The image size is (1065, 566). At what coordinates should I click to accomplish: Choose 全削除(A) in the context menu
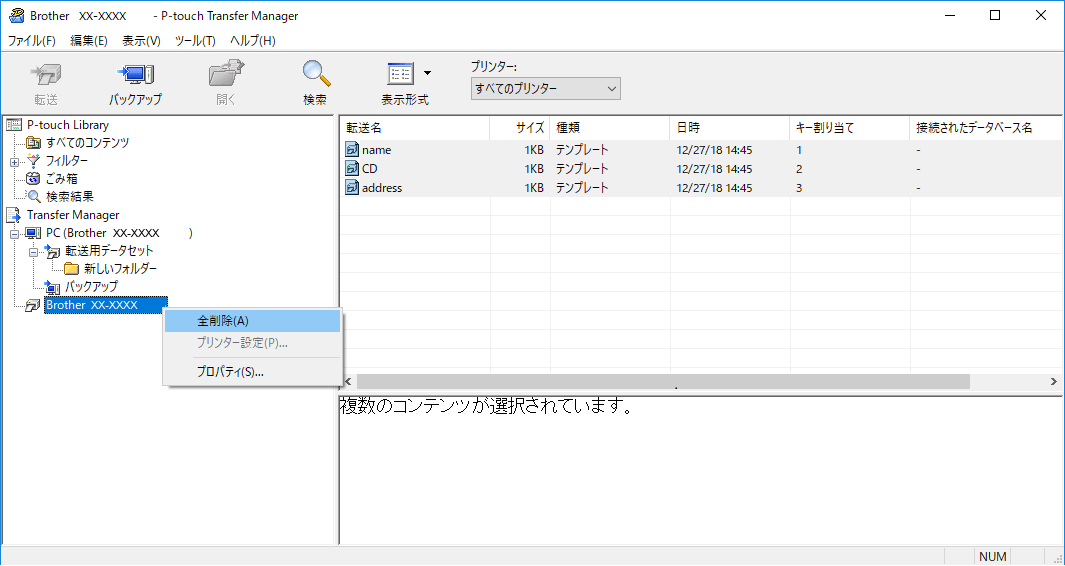click(253, 321)
